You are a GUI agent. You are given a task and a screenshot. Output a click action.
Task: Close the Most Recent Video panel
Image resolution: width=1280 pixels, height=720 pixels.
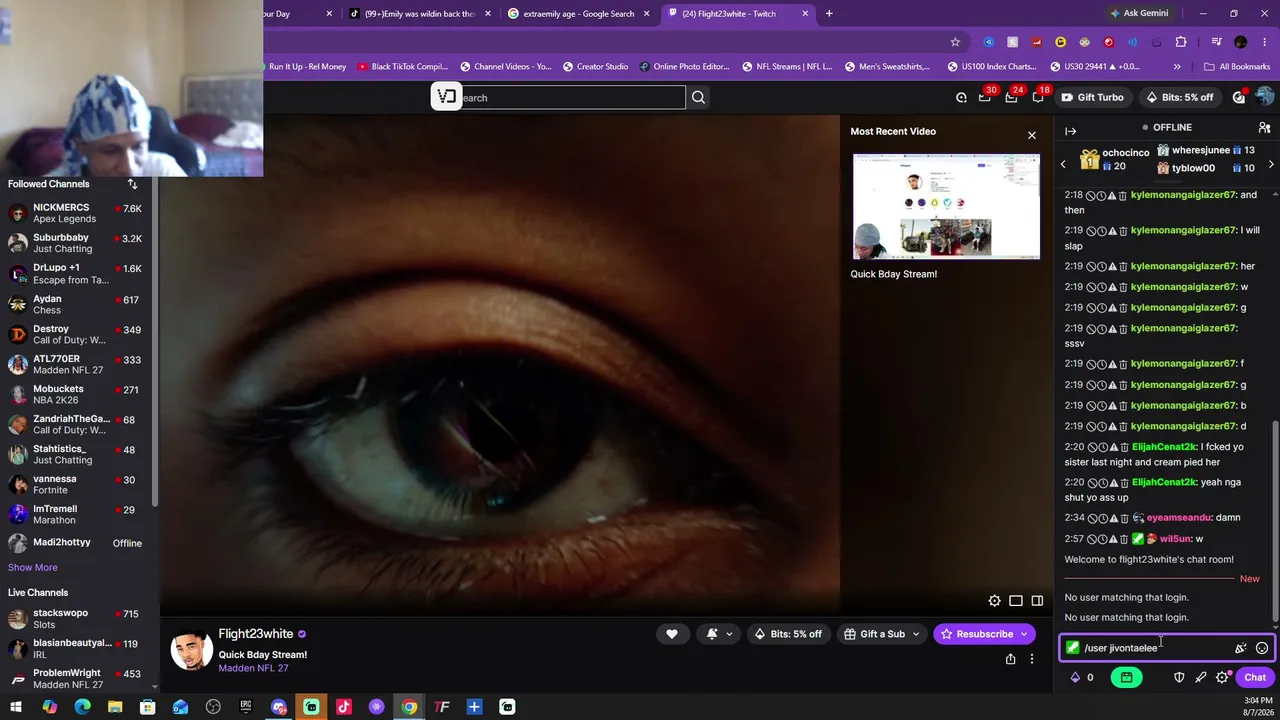1032,135
